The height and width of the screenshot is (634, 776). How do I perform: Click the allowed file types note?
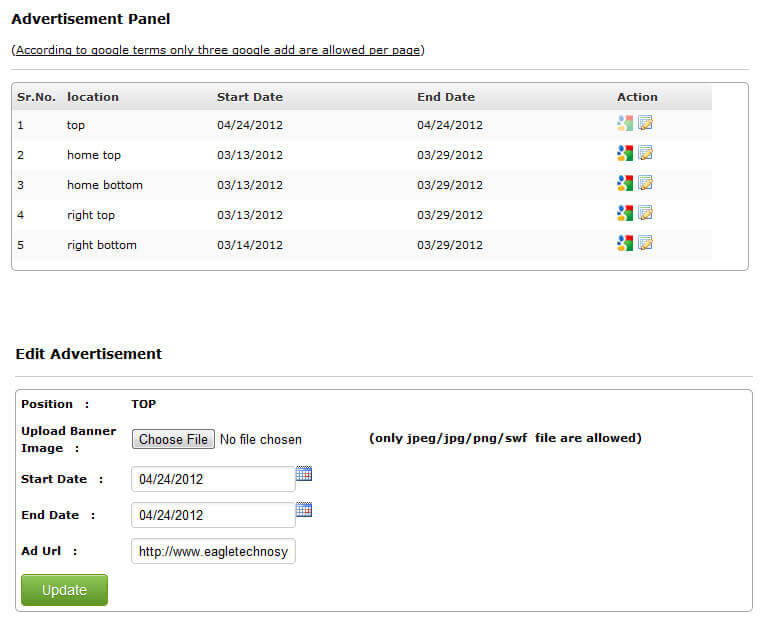(x=505, y=438)
